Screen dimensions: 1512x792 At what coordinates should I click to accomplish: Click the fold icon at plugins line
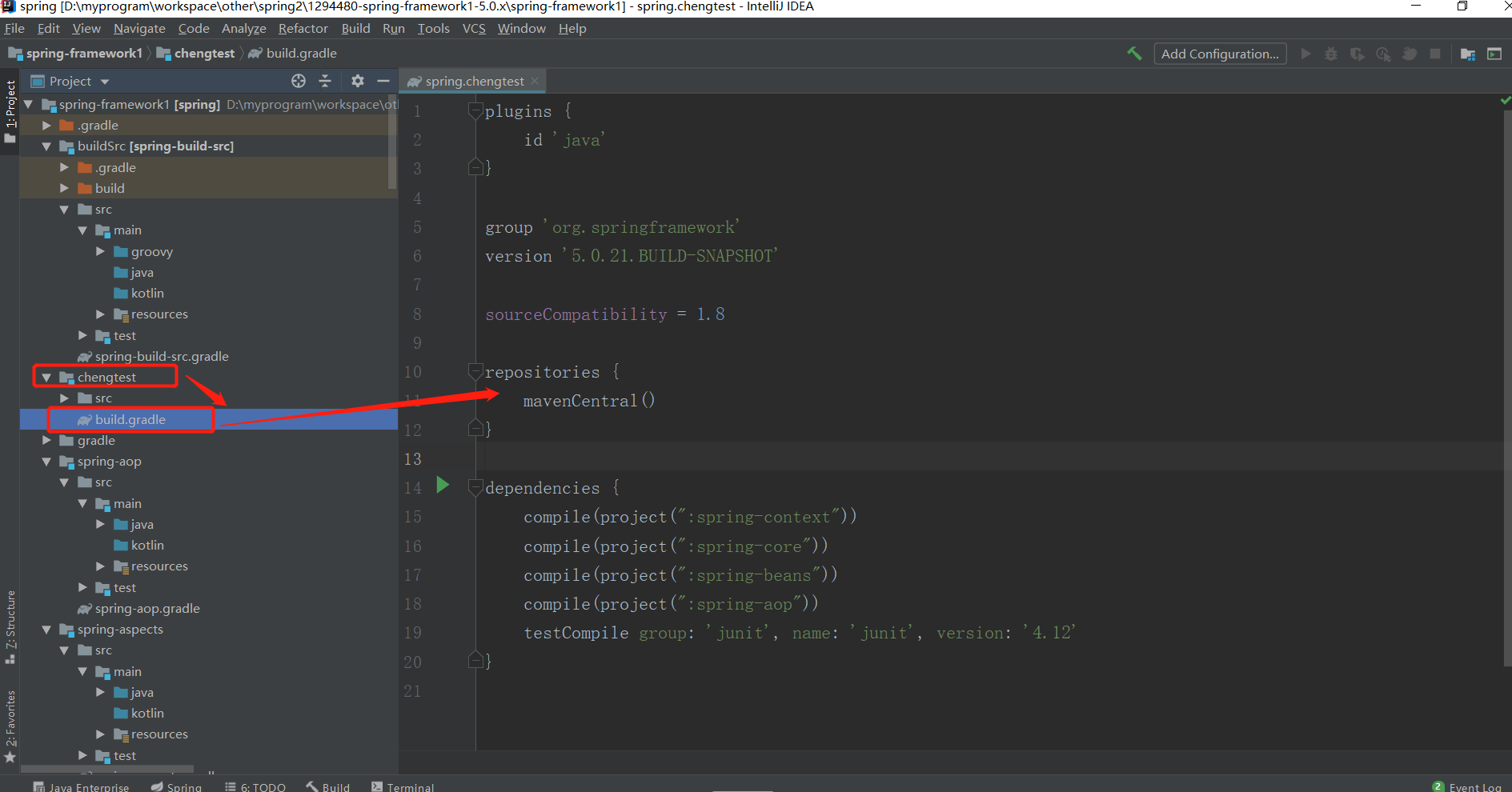coord(475,110)
